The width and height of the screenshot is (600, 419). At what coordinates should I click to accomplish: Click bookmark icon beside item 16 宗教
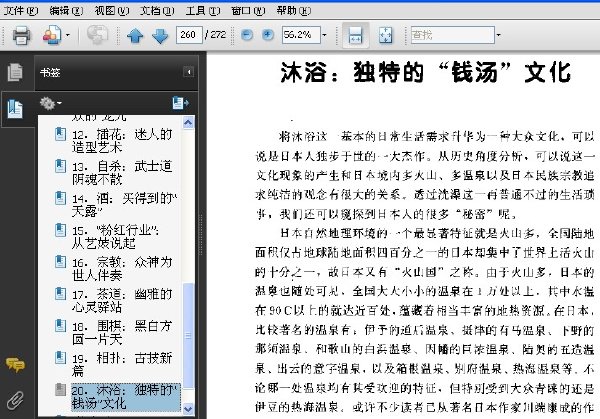[60, 262]
